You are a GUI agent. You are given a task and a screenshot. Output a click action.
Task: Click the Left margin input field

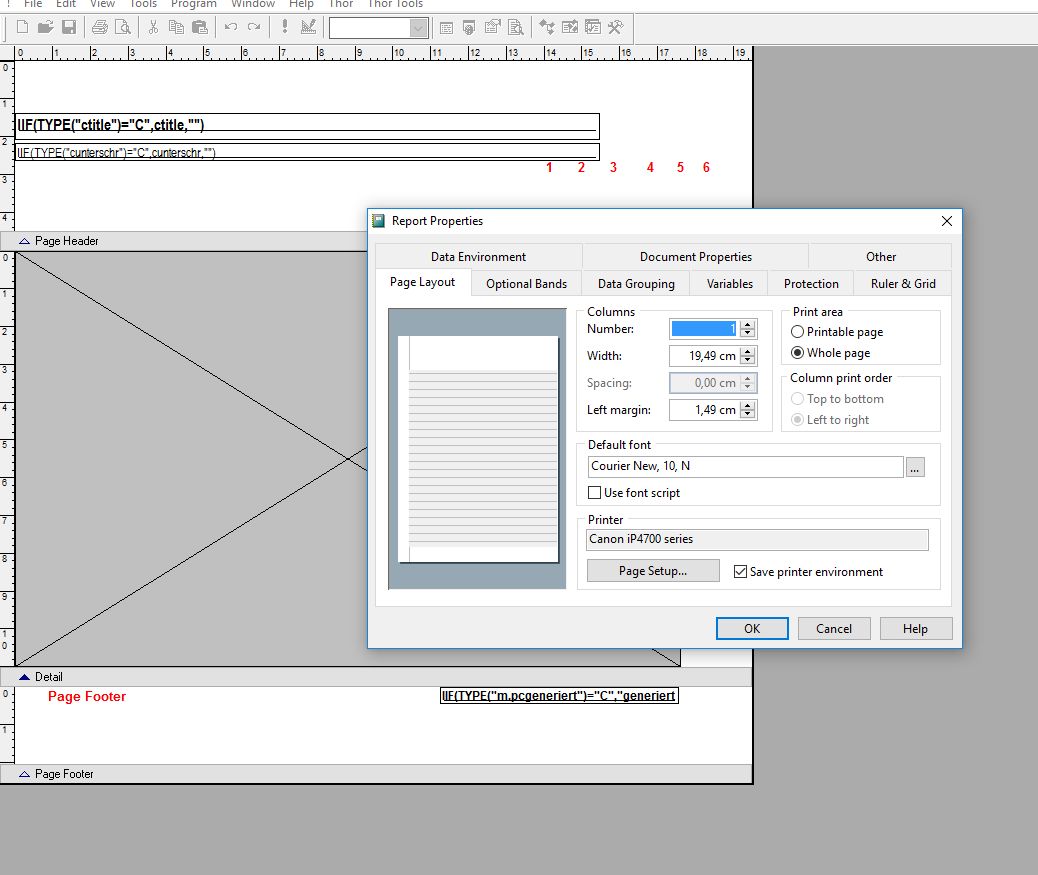[x=704, y=410]
